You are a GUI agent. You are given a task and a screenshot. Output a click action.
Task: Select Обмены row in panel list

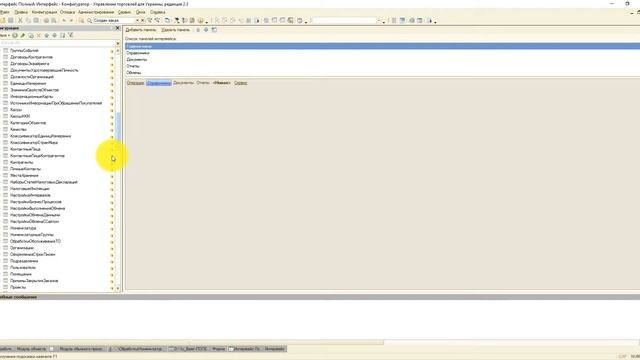[x=382, y=73]
